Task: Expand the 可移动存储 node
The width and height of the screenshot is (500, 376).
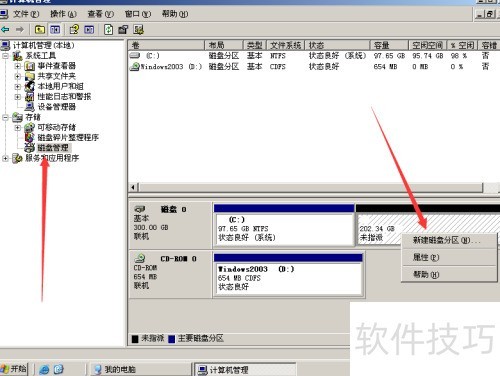Action: point(18,128)
